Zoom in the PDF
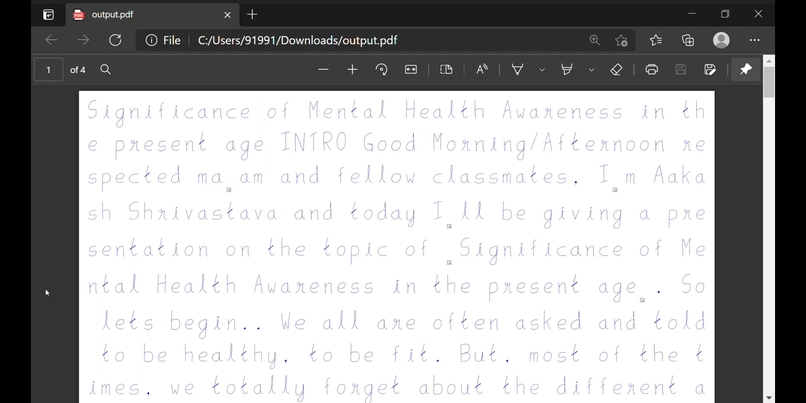 tap(352, 69)
